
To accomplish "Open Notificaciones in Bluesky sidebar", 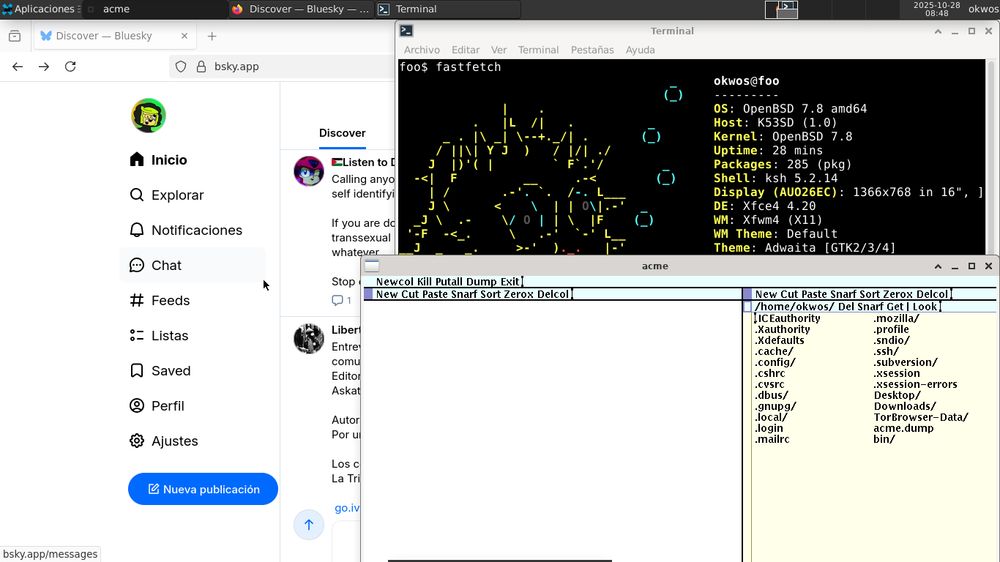I will coord(185,230).
